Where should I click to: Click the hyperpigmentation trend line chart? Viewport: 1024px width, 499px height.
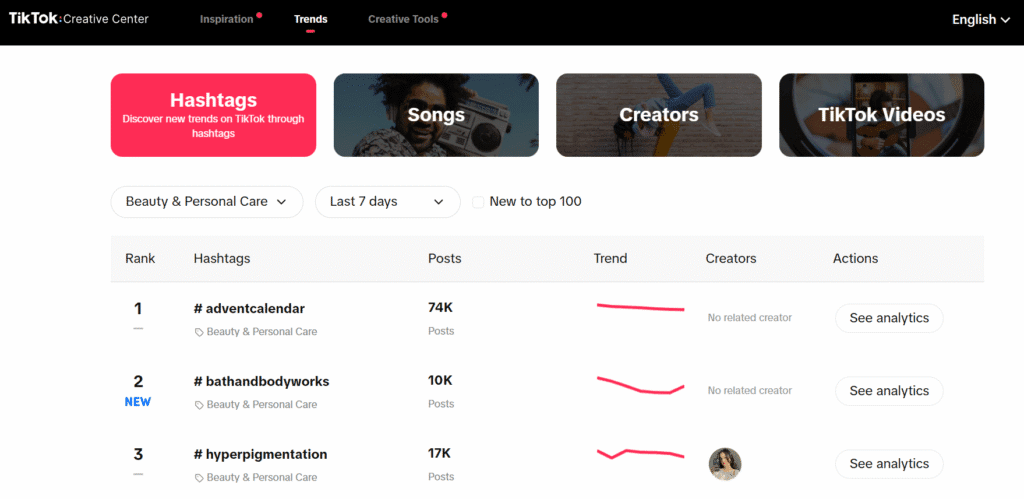(x=640, y=453)
